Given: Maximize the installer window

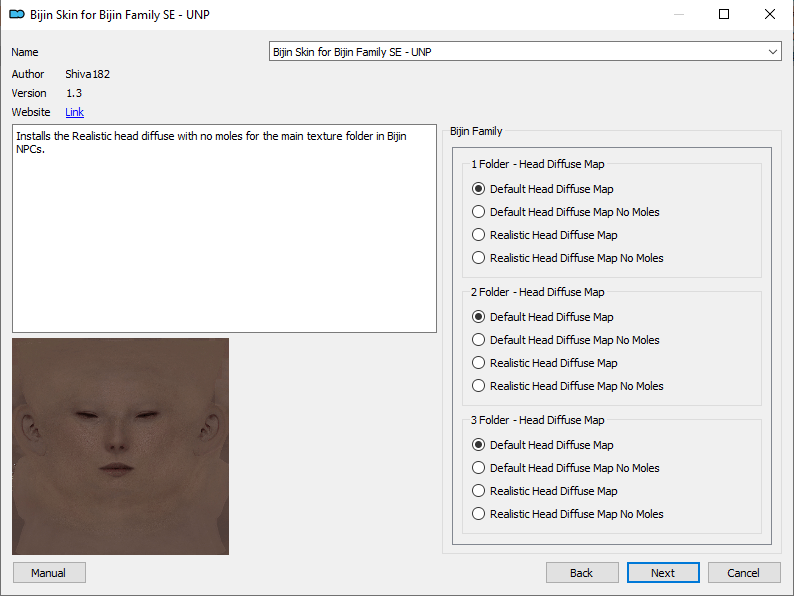Looking at the screenshot, I should (x=724, y=14).
